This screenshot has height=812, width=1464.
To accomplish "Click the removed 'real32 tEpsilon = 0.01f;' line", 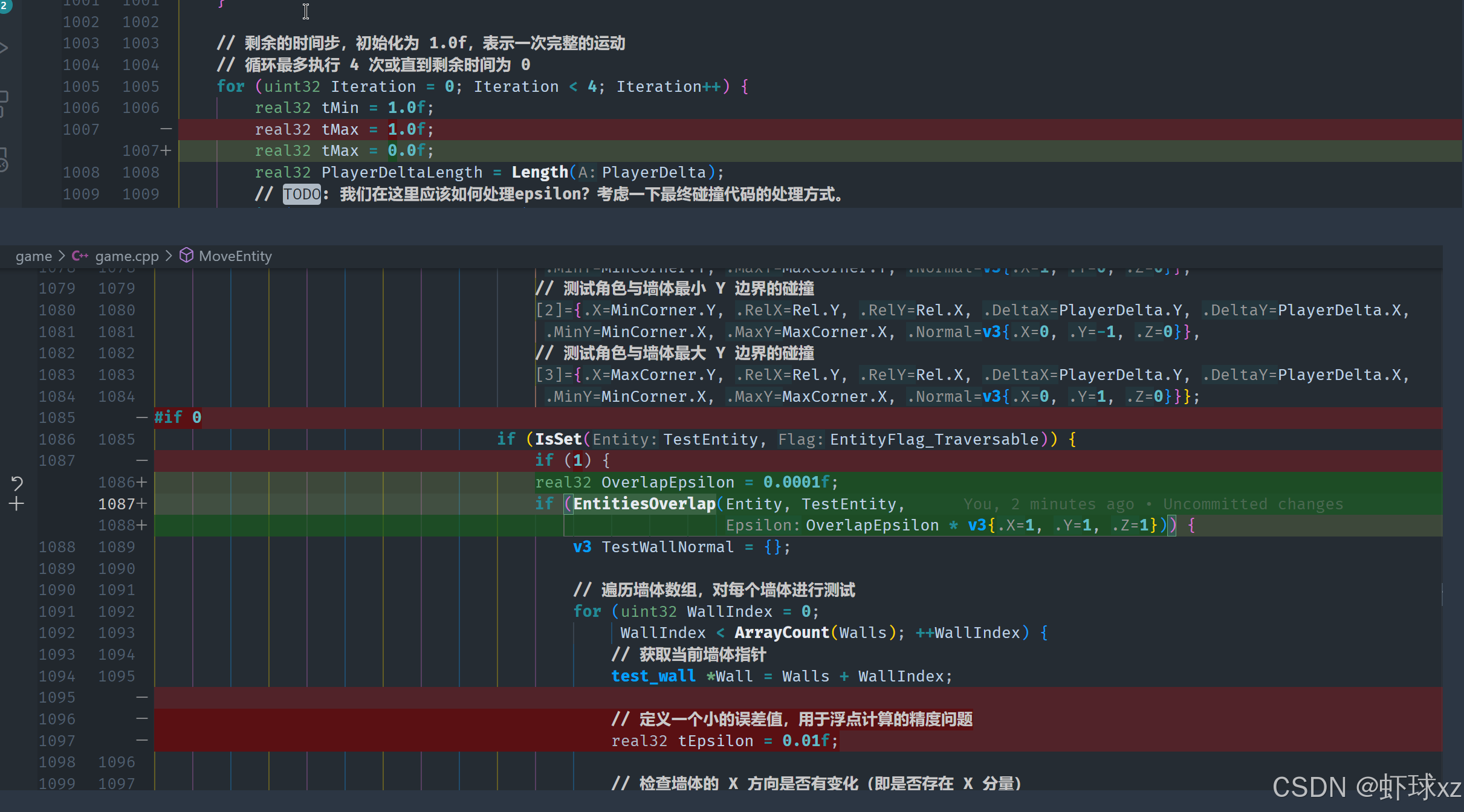I will [725, 741].
